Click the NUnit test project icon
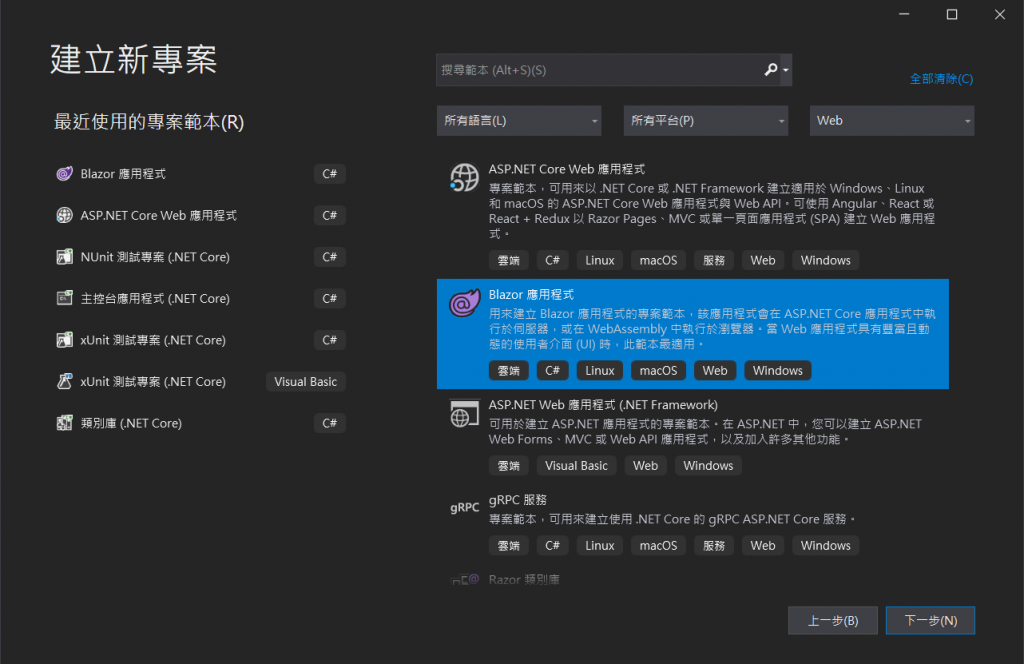Viewport: 1024px width, 664px height. click(64, 257)
